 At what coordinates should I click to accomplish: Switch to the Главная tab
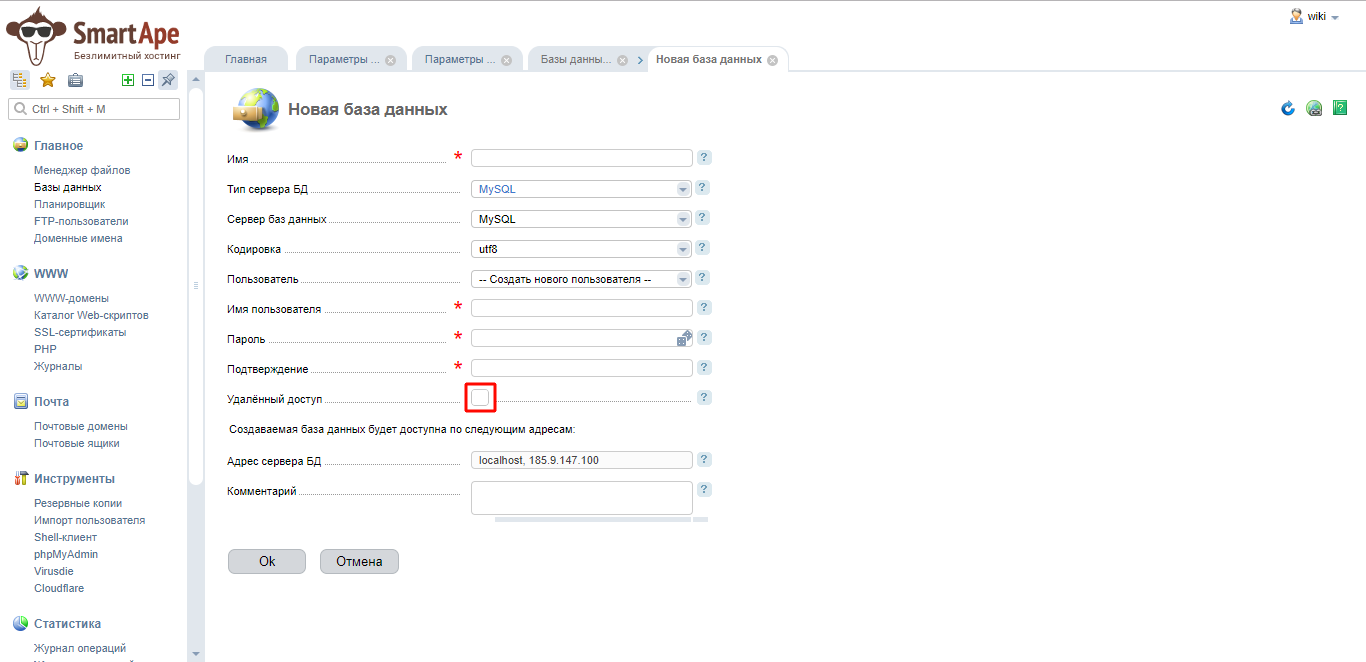[x=246, y=60]
